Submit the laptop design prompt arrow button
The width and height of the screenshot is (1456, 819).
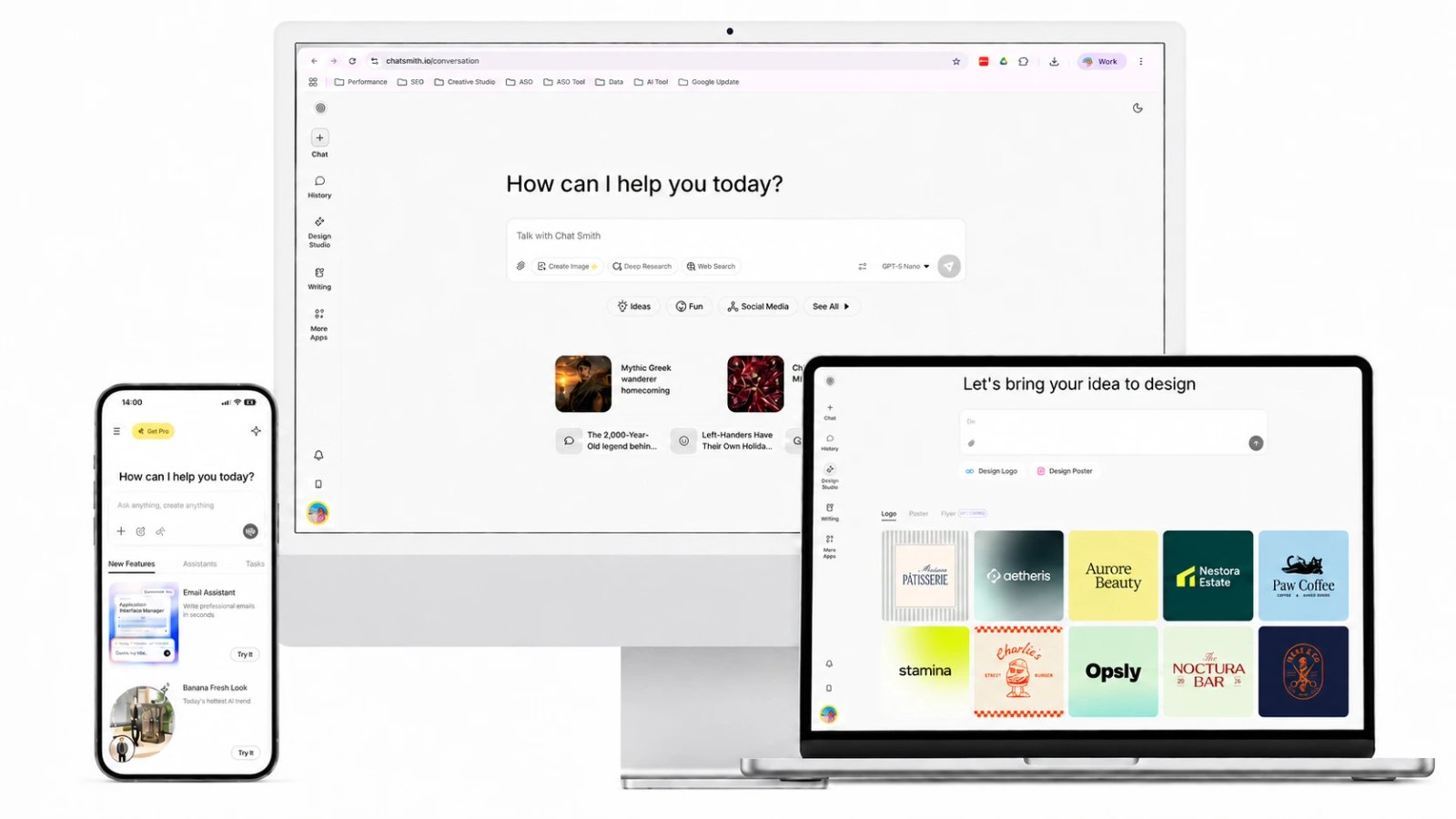[1256, 443]
